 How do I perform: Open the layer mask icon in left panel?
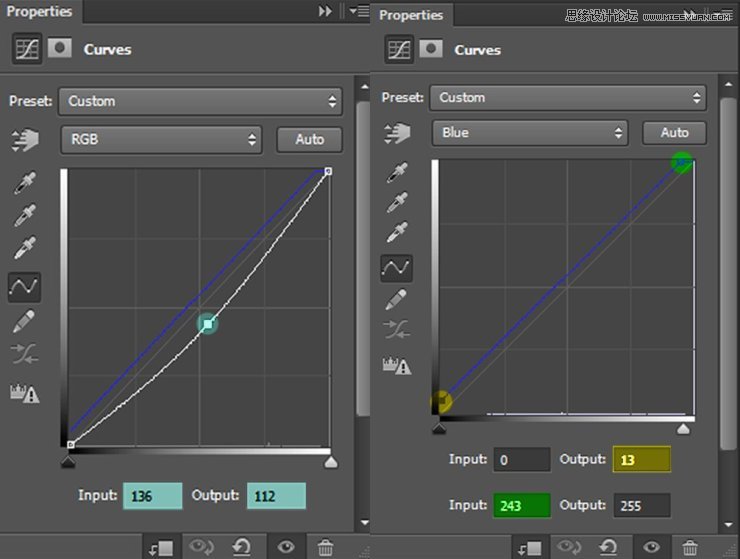pyautogui.click(x=59, y=48)
